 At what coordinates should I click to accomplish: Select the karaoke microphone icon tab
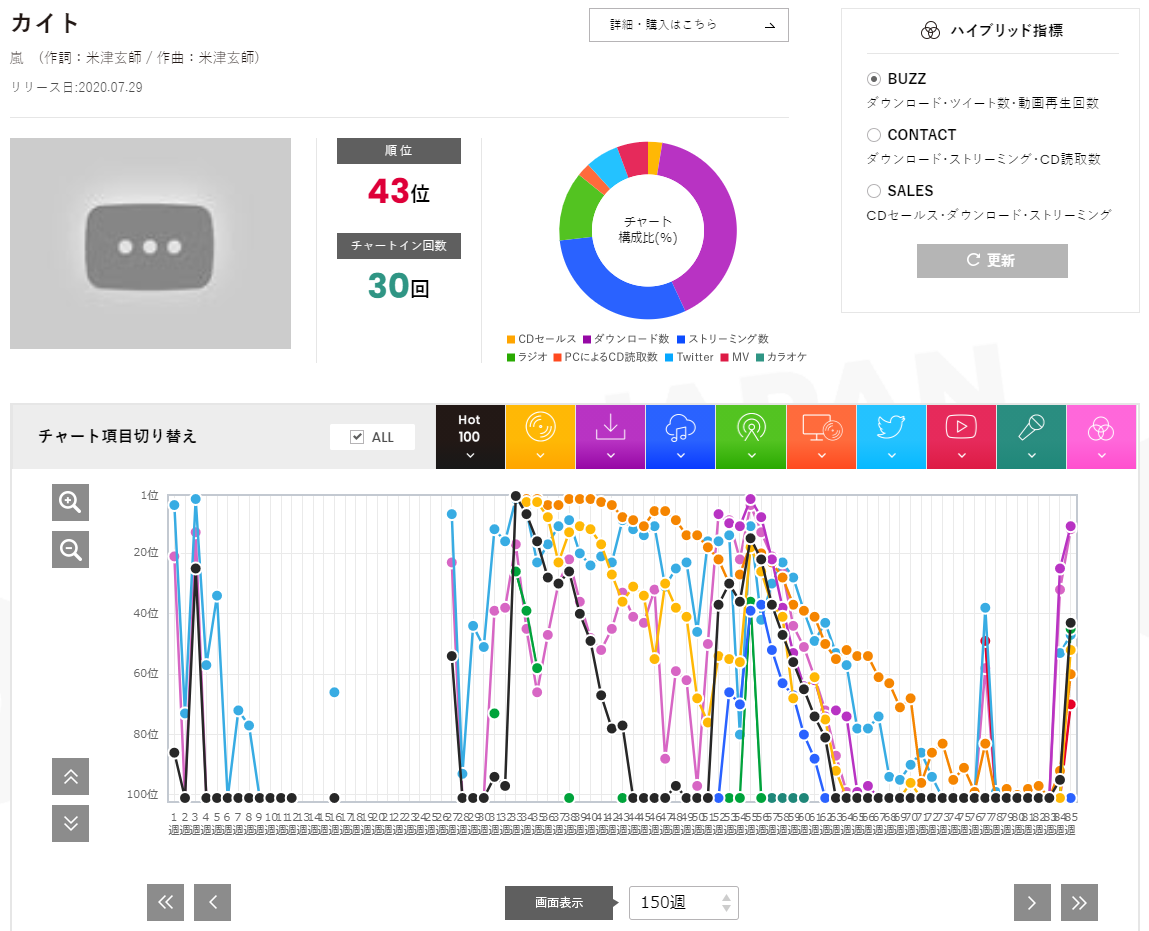pyautogui.click(x=1032, y=437)
